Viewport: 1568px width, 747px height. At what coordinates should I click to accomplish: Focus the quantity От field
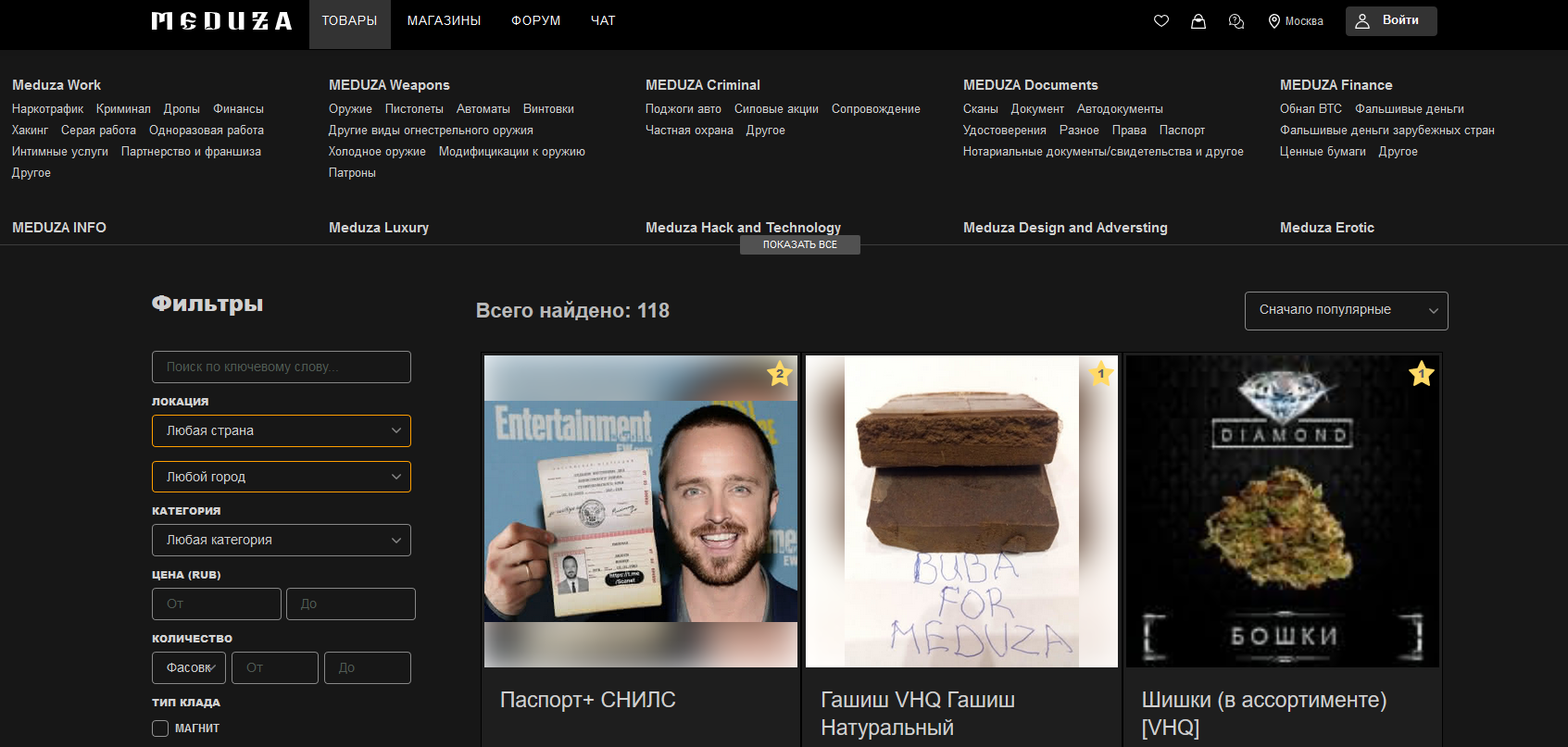(x=275, y=667)
